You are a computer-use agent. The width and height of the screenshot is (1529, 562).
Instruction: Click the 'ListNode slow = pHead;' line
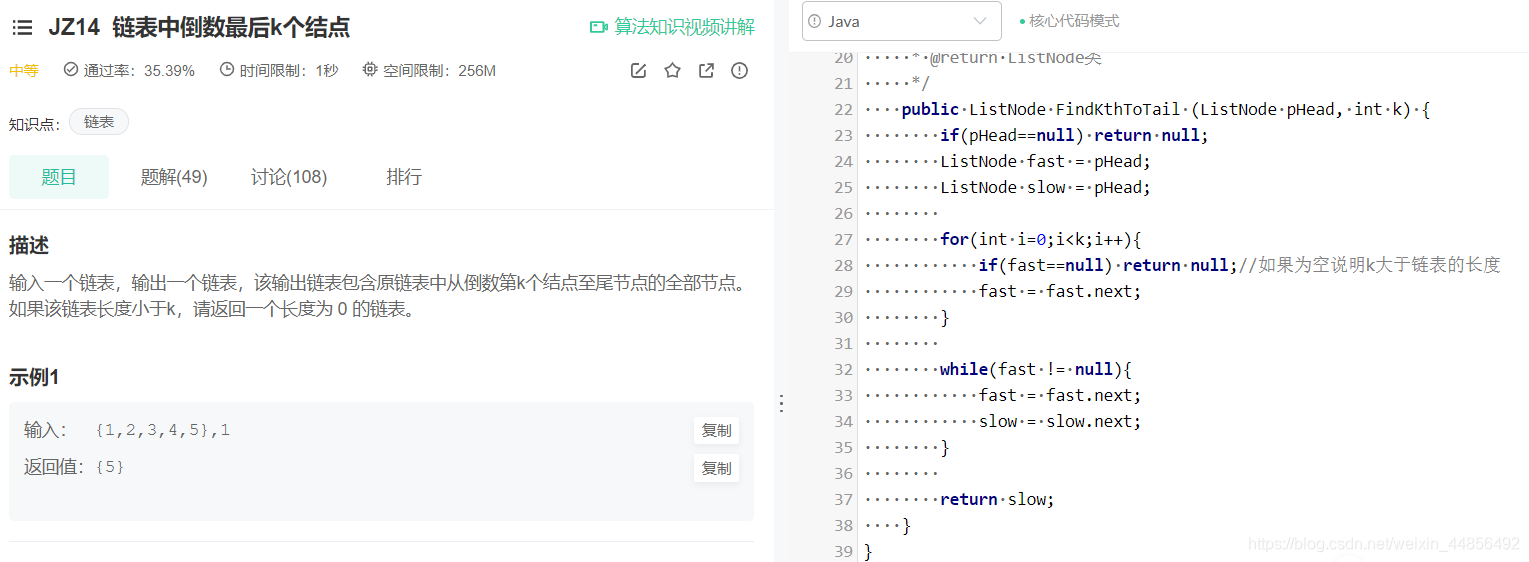1045,188
